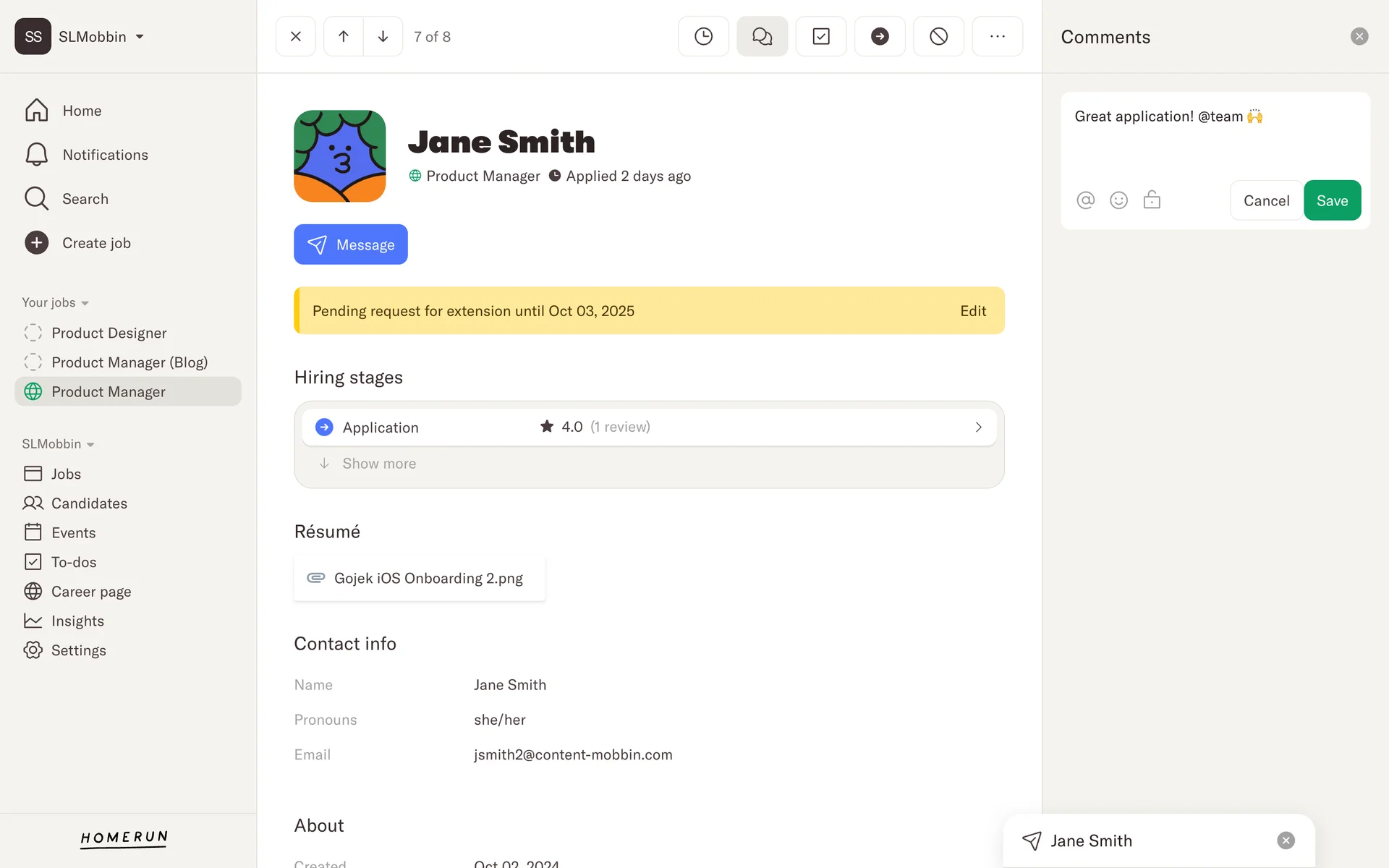Open Insights in the sidebar

(x=77, y=621)
